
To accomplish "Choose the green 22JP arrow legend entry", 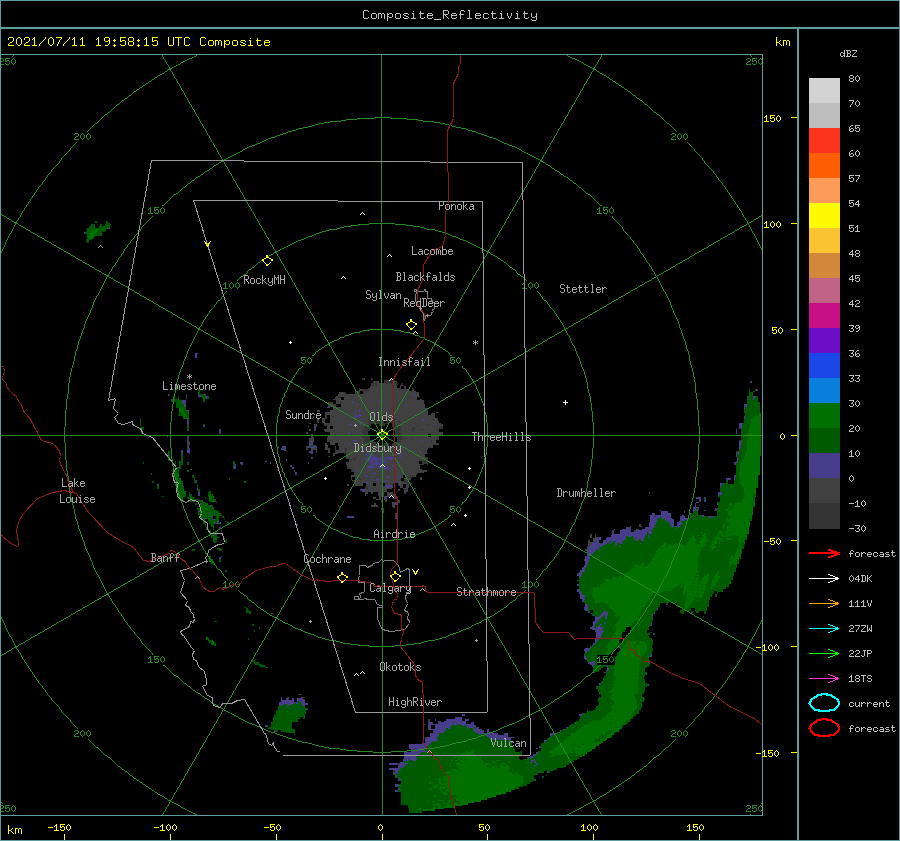I will 824,653.
